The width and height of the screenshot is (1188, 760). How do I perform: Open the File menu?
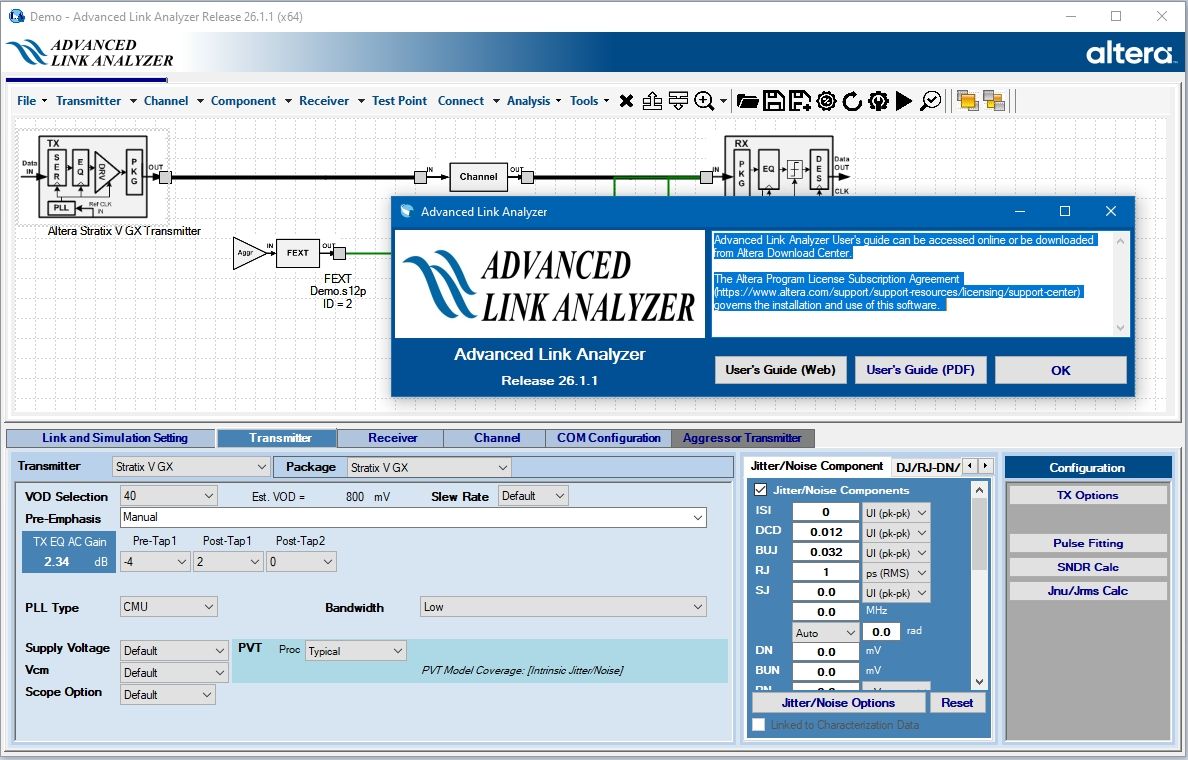coord(31,101)
